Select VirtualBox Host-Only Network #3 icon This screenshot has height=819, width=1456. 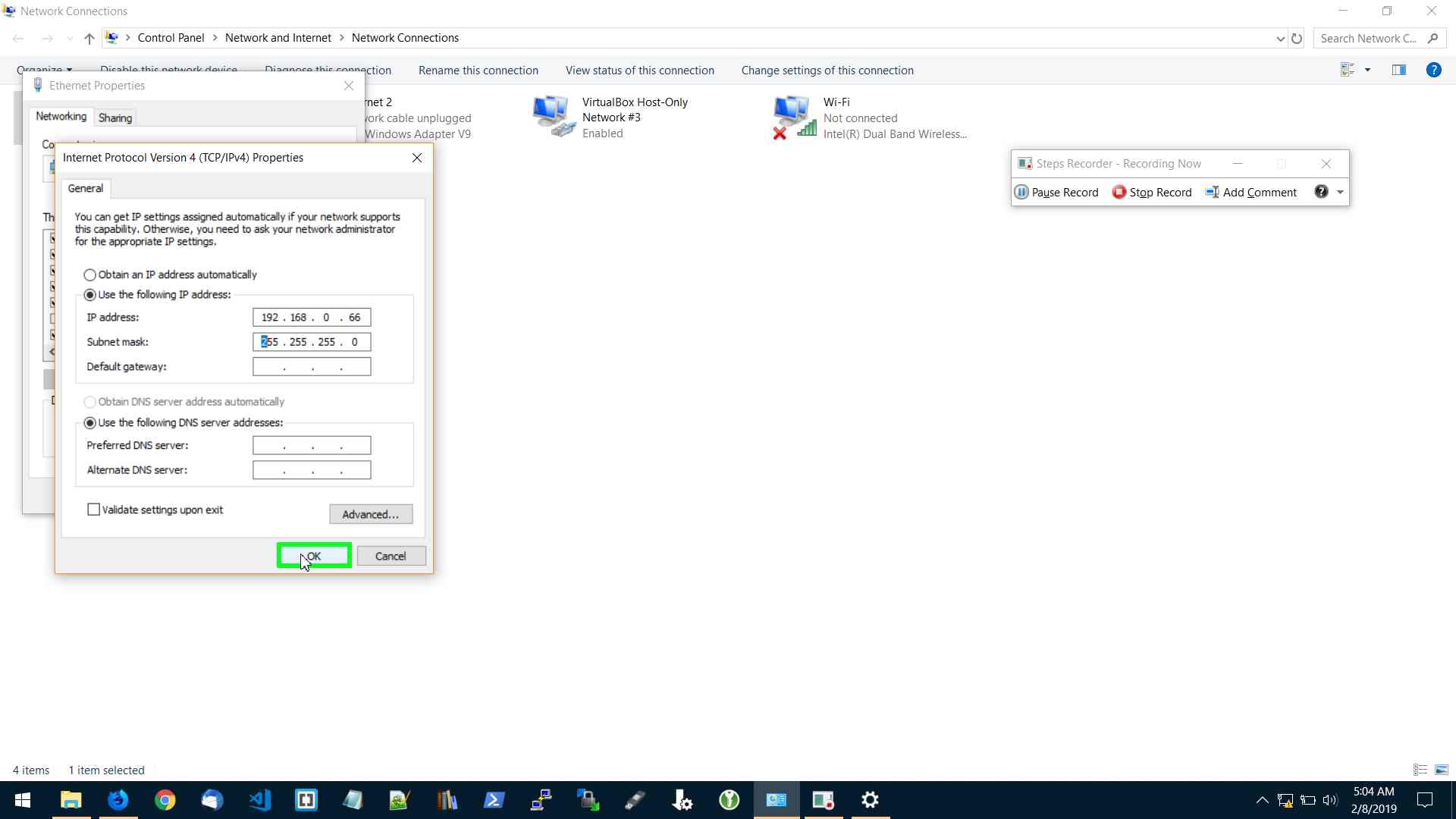pos(552,116)
